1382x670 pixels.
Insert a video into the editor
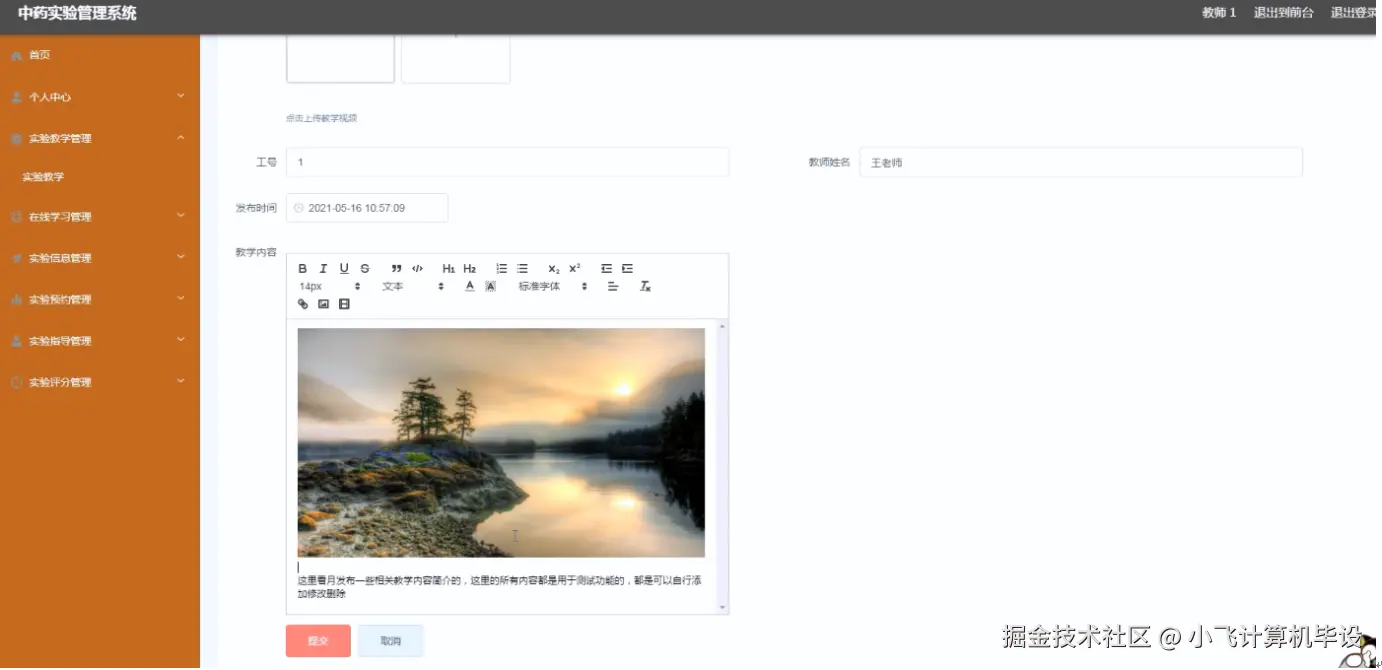tap(344, 305)
